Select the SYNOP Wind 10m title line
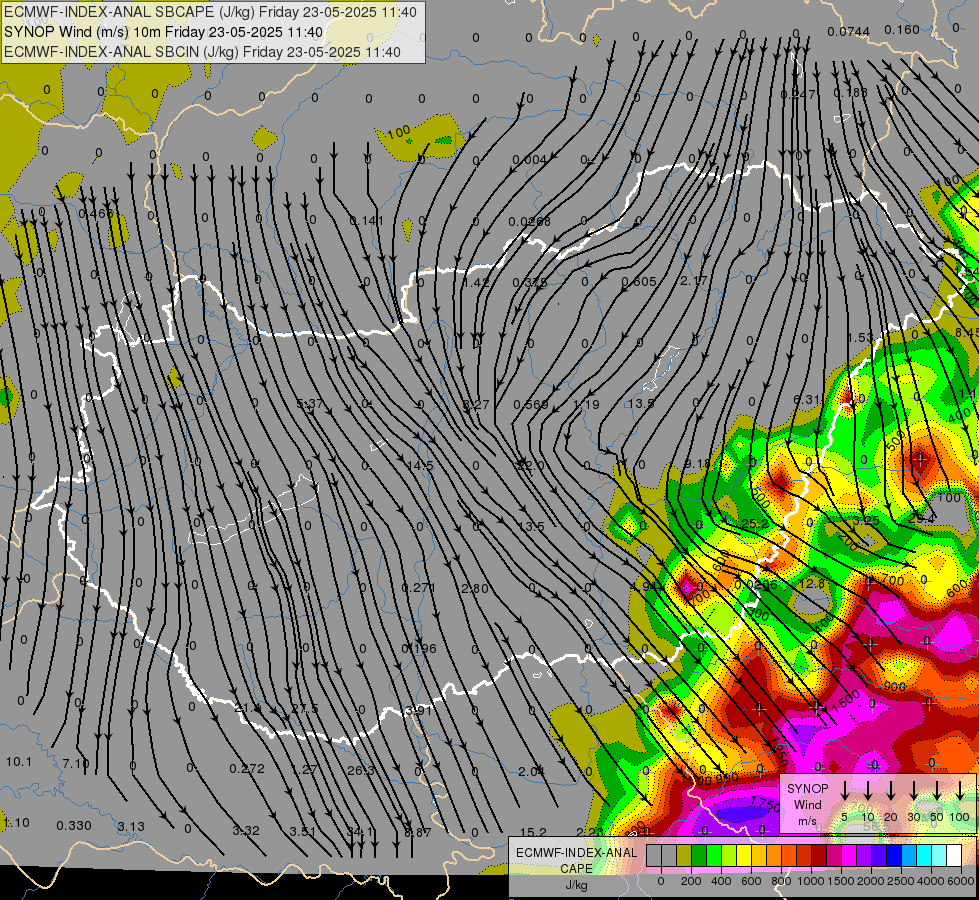Screen dimensions: 979x900 (x=164, y=32)
